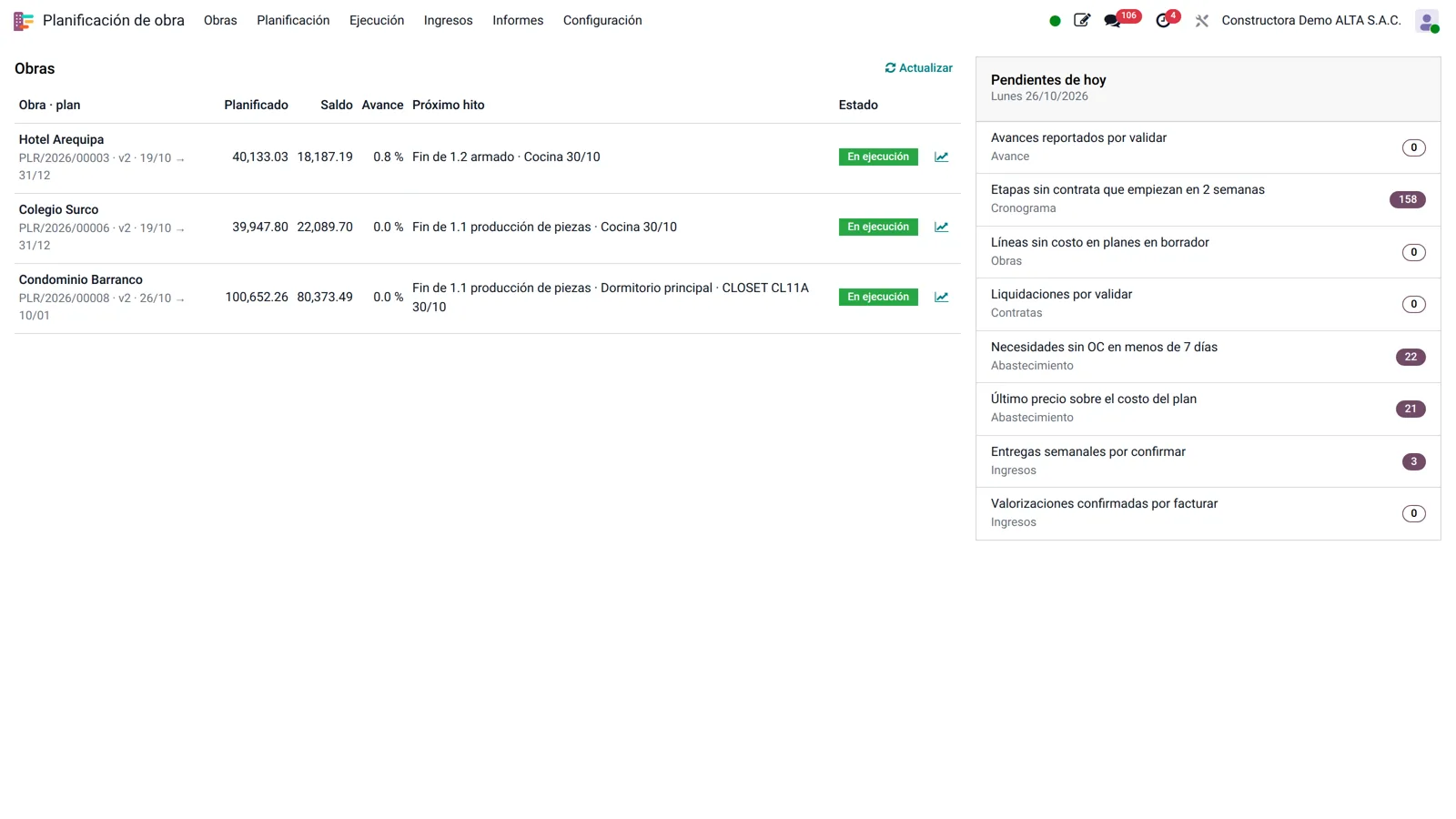Open 'Último precio sobre el costo' item
This screenshot has height=819, width=1456.
coord(1208,409)
